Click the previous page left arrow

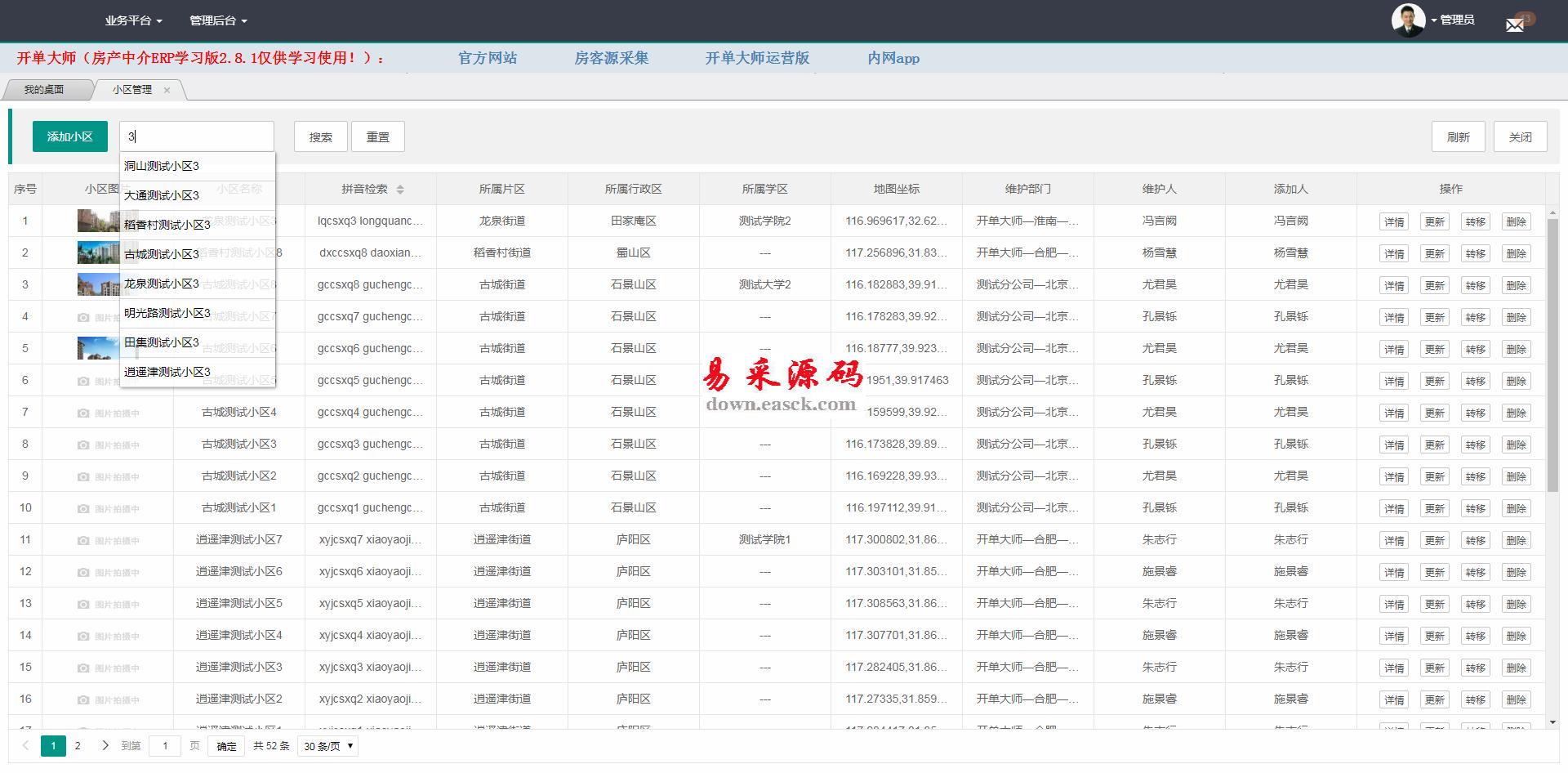point(25,745)
